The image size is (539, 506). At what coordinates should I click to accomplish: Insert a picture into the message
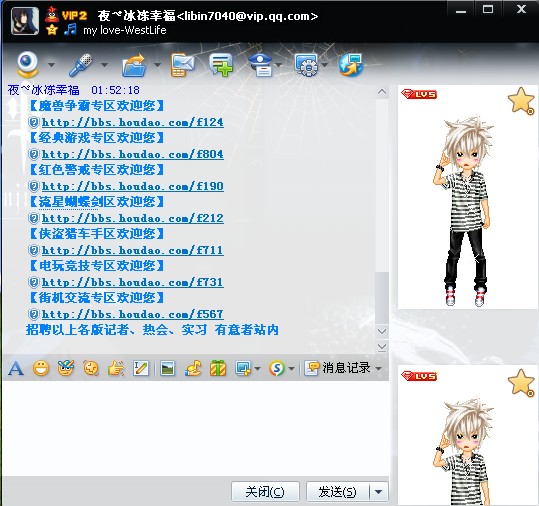click(x=167, y=368)
